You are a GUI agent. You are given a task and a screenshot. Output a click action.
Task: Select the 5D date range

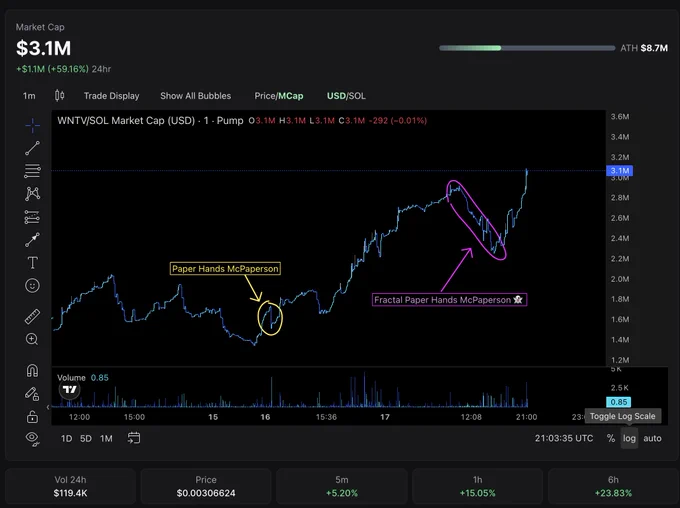click(x=86, y=439)
